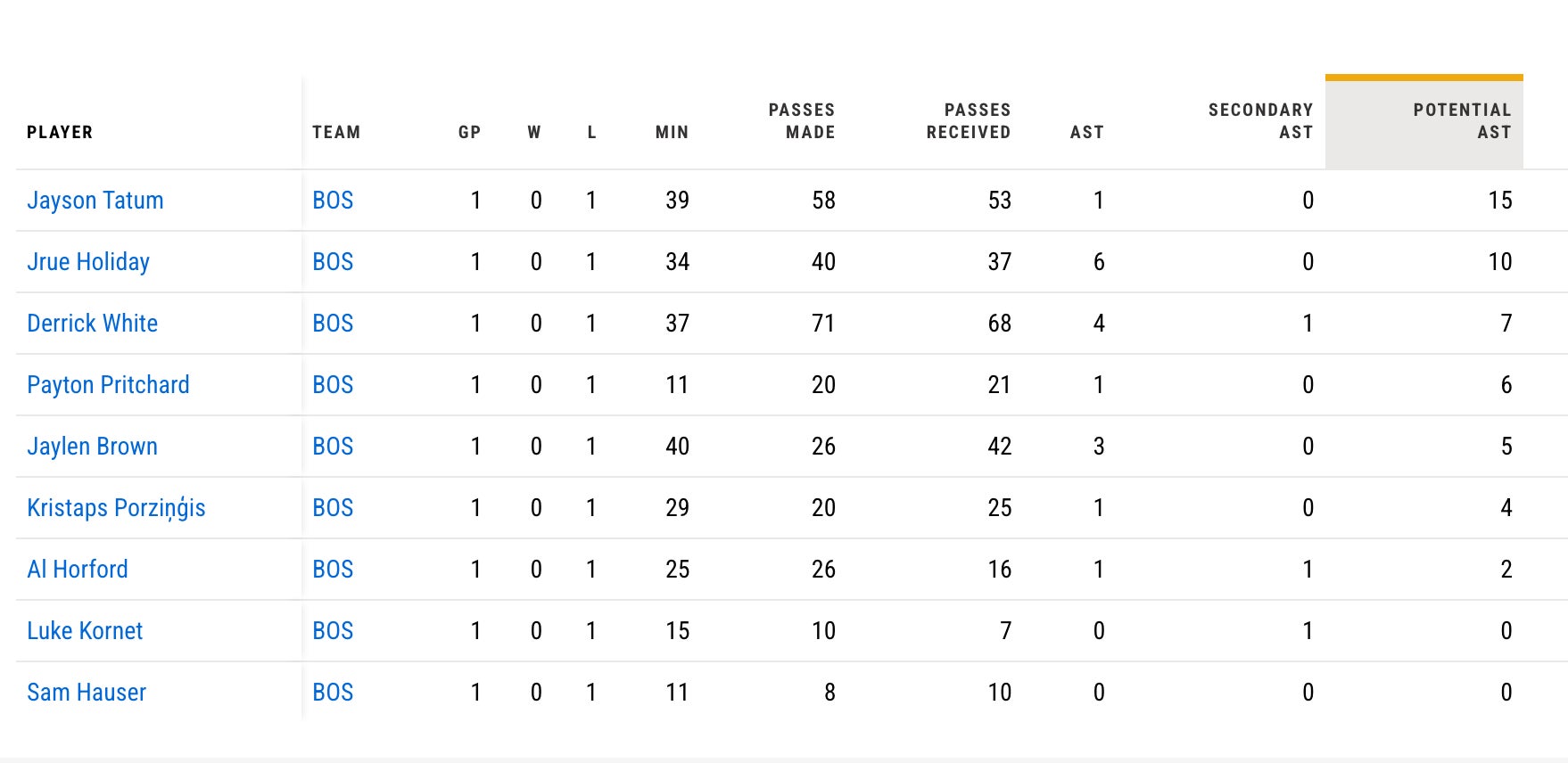Click BOS team link in Tatum's row
1568x763 pixels.
click(x=333, y=201)
